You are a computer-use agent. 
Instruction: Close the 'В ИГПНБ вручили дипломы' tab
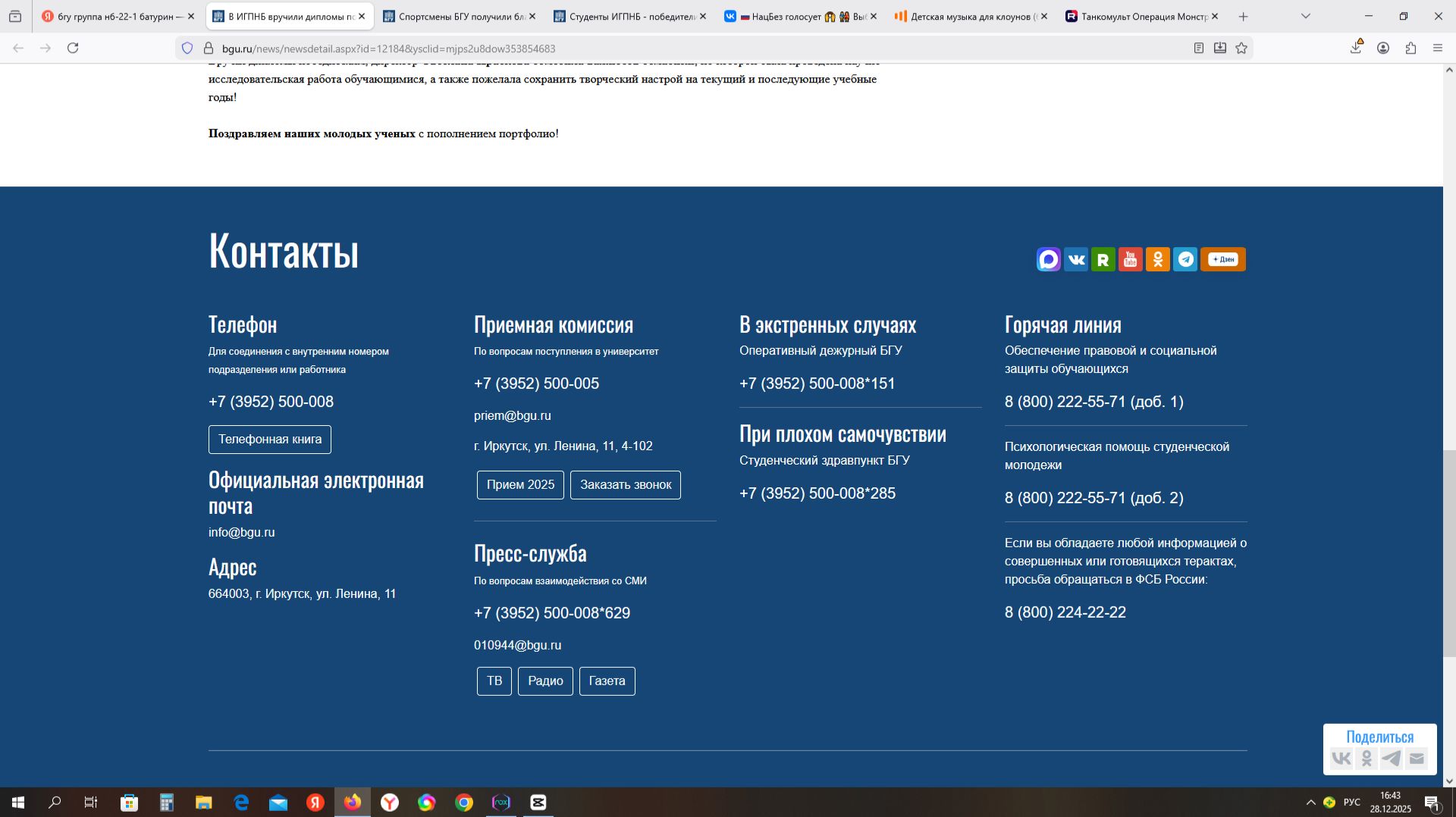coord(362,16)
